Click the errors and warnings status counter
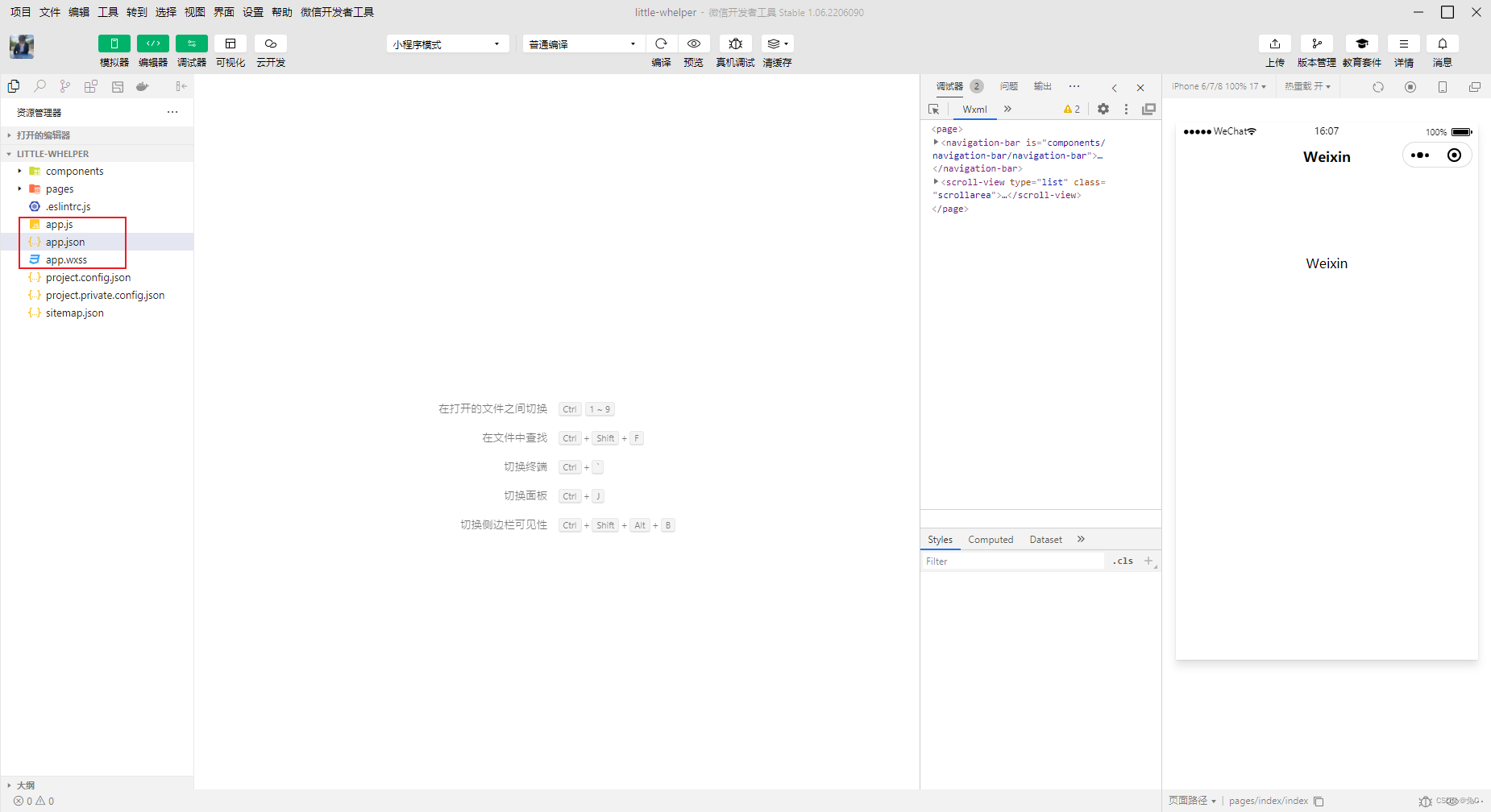The image size is (1491, 812). pyautogui.click(x=34, y=801)
